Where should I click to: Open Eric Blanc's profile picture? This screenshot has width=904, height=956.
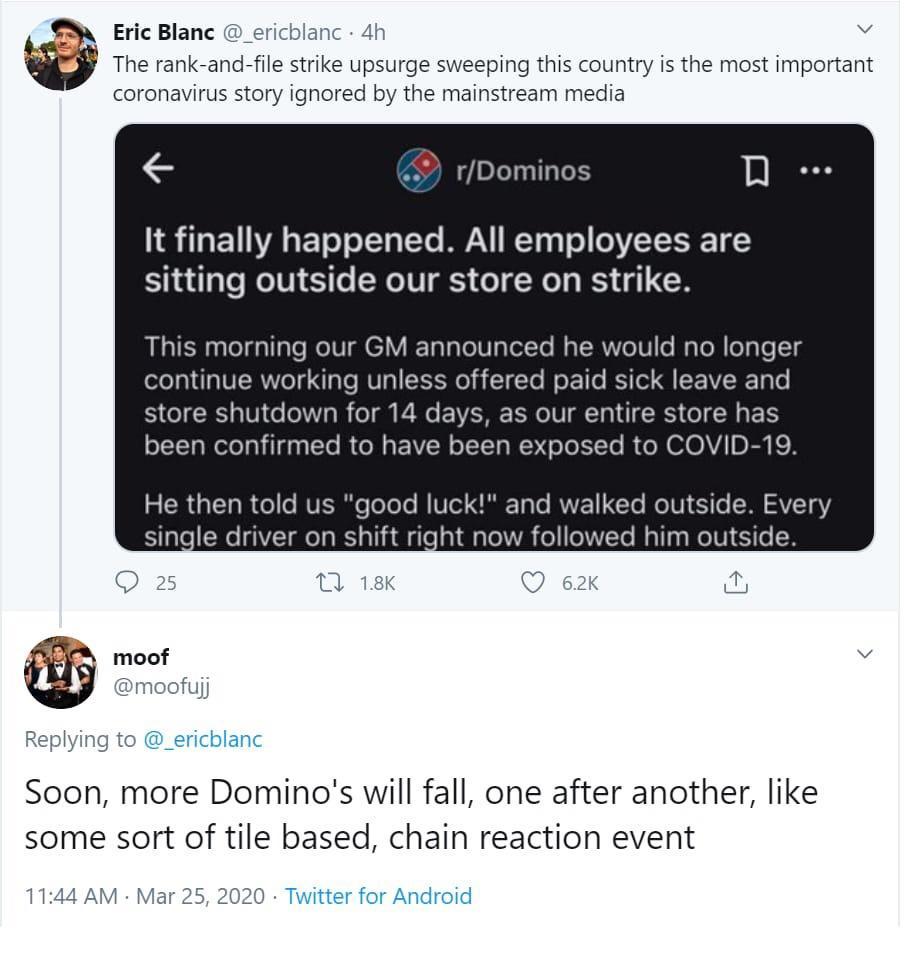point(60,54)
